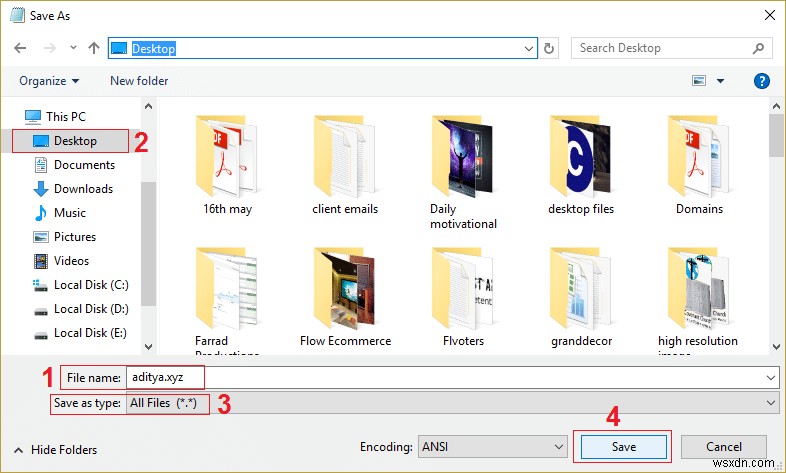Open the Organize menu

[49, 81]
